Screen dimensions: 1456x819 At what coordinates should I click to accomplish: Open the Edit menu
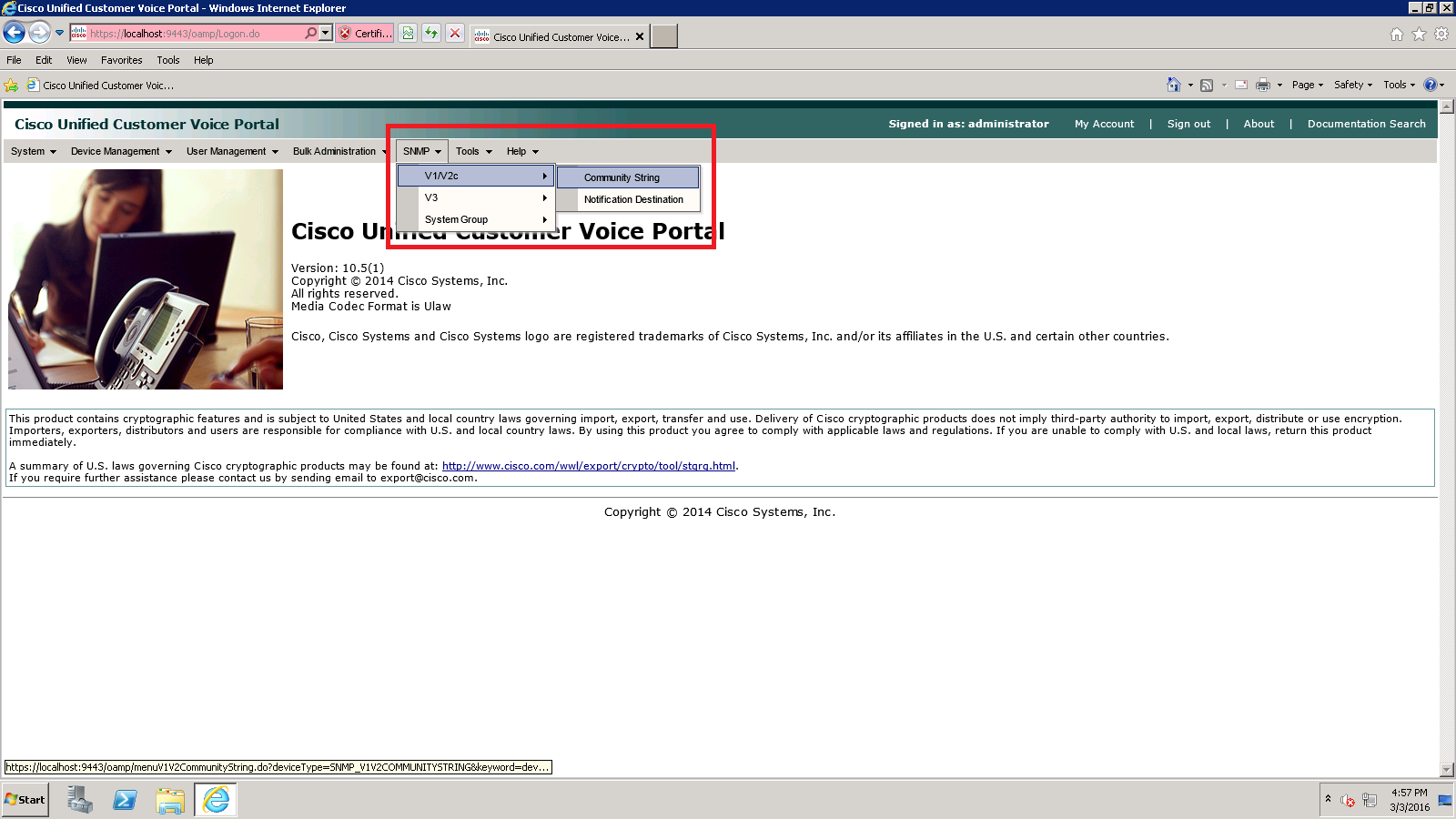click(44, 60)
